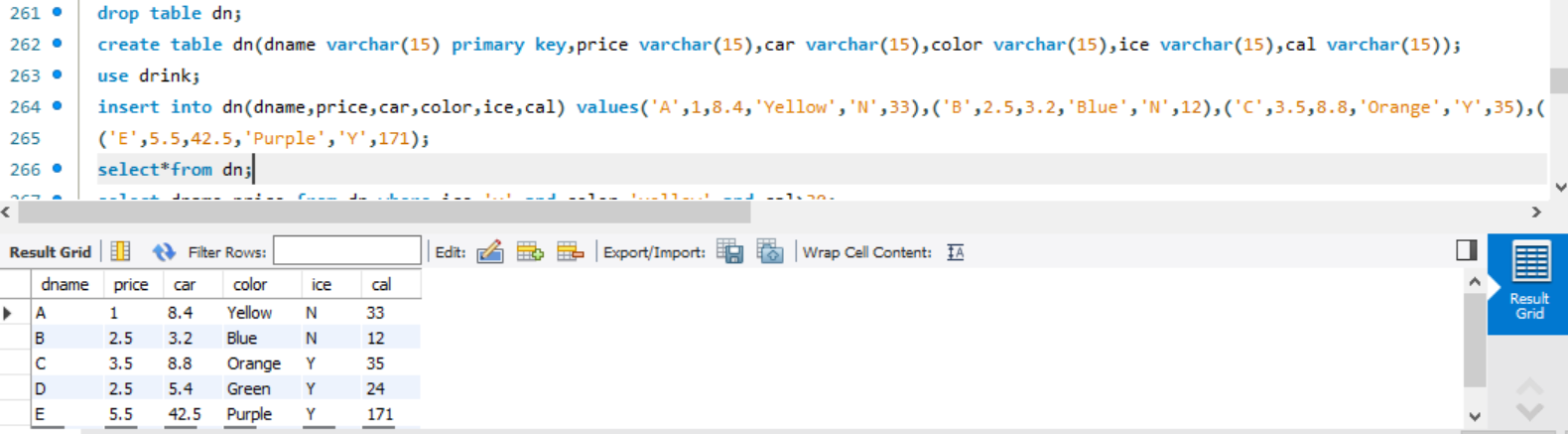Click the edit current row icon
Viewport: 1568px width, 434px height.
click(490, 252)
